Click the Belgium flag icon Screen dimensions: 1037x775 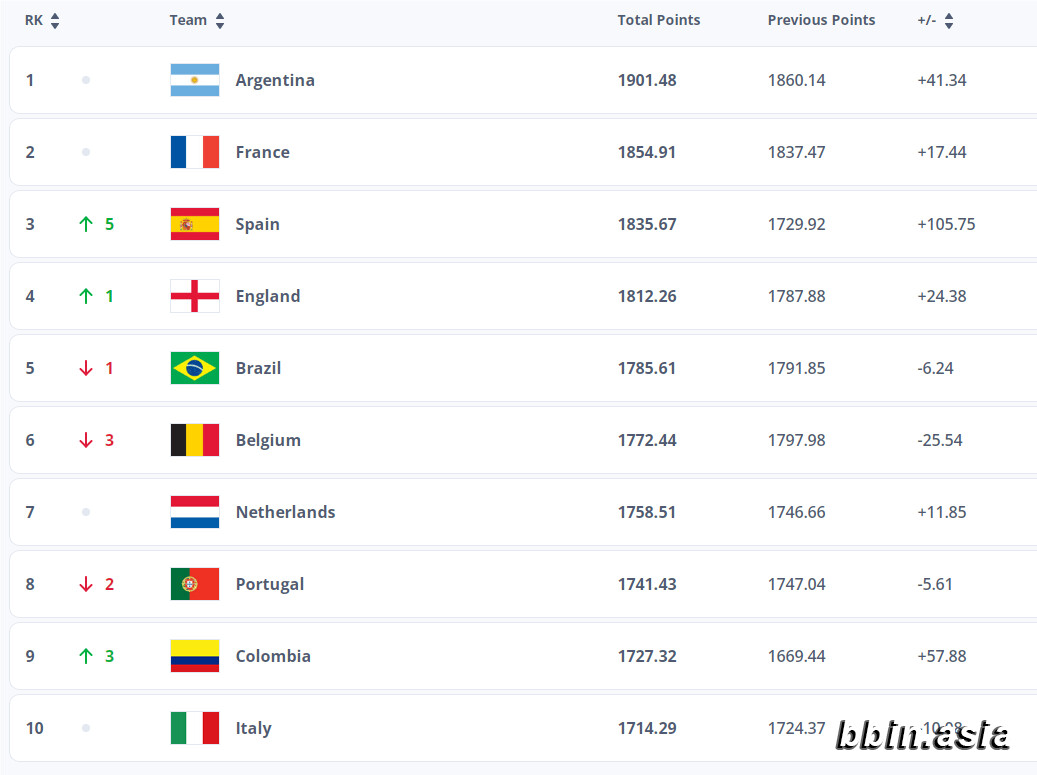[x=194, y=440]
